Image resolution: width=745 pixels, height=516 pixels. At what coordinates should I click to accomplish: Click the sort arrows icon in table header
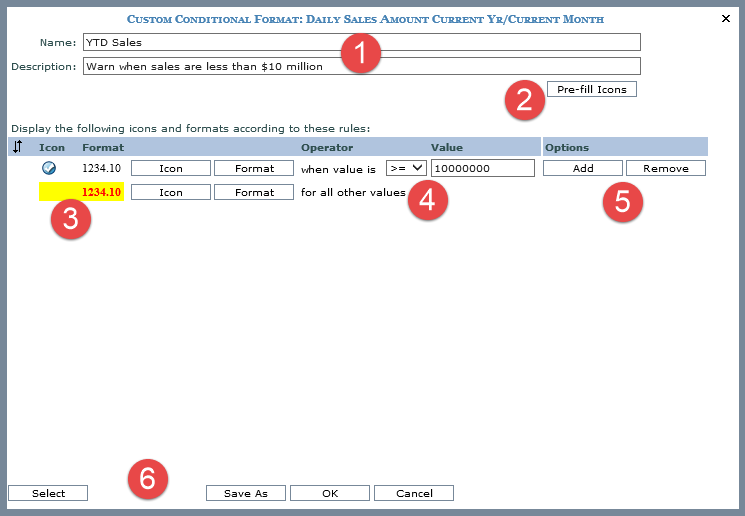[17, 147]
